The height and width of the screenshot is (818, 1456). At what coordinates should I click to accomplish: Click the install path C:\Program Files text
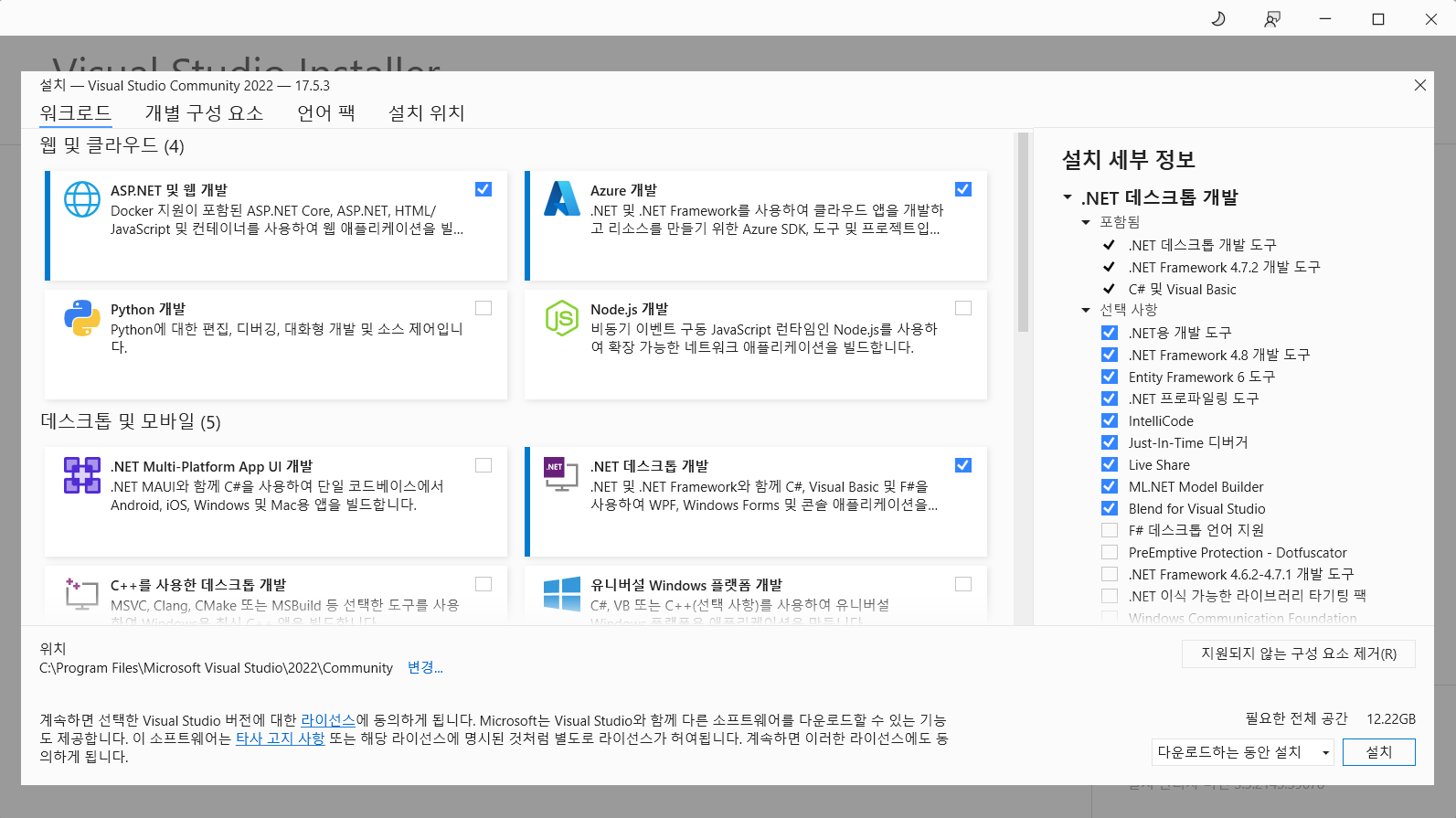217,668
